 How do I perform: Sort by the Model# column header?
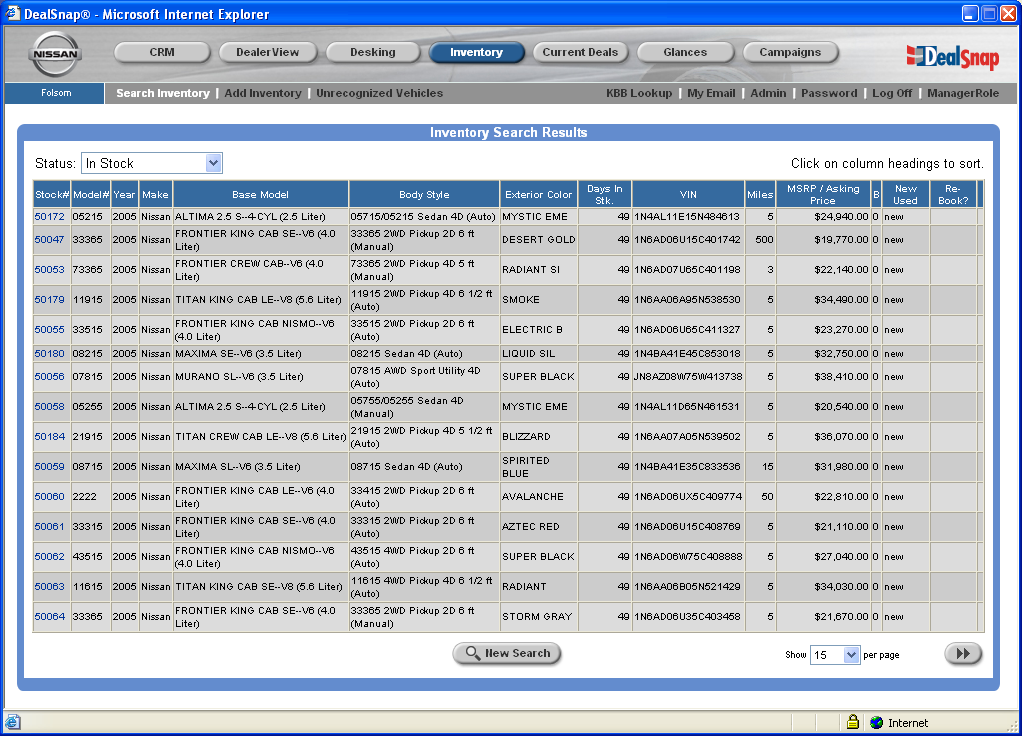pos(91,195)
